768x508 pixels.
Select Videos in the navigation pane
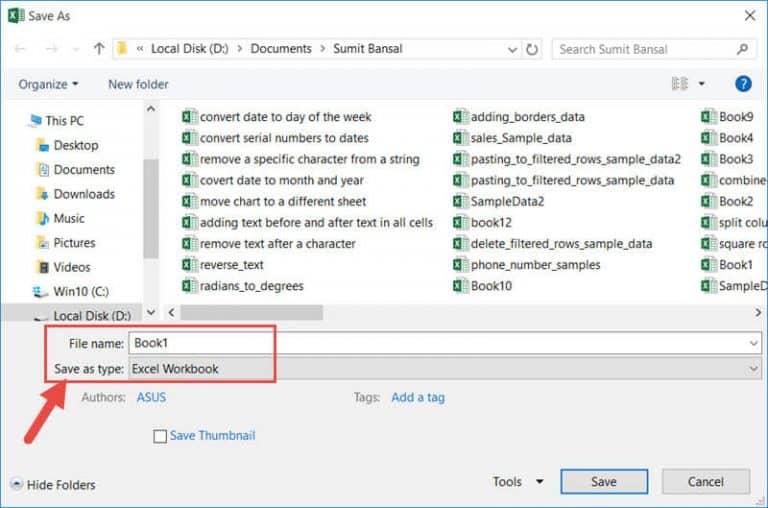[x=64, y=267]
